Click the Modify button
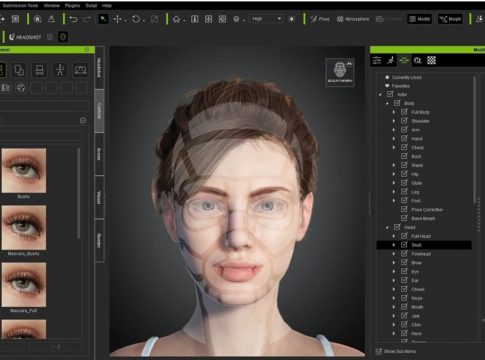The height and width of the screenshot is (360, 485). (420, 19)
